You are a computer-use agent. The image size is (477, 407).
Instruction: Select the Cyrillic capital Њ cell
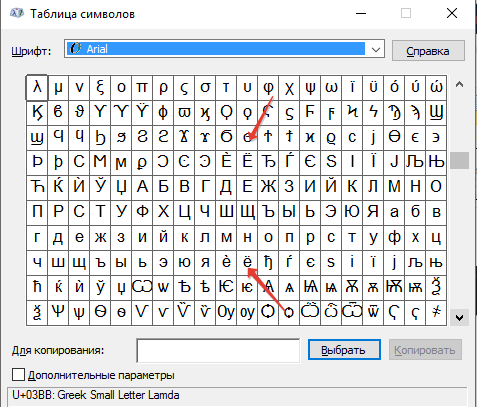[436, 163]
